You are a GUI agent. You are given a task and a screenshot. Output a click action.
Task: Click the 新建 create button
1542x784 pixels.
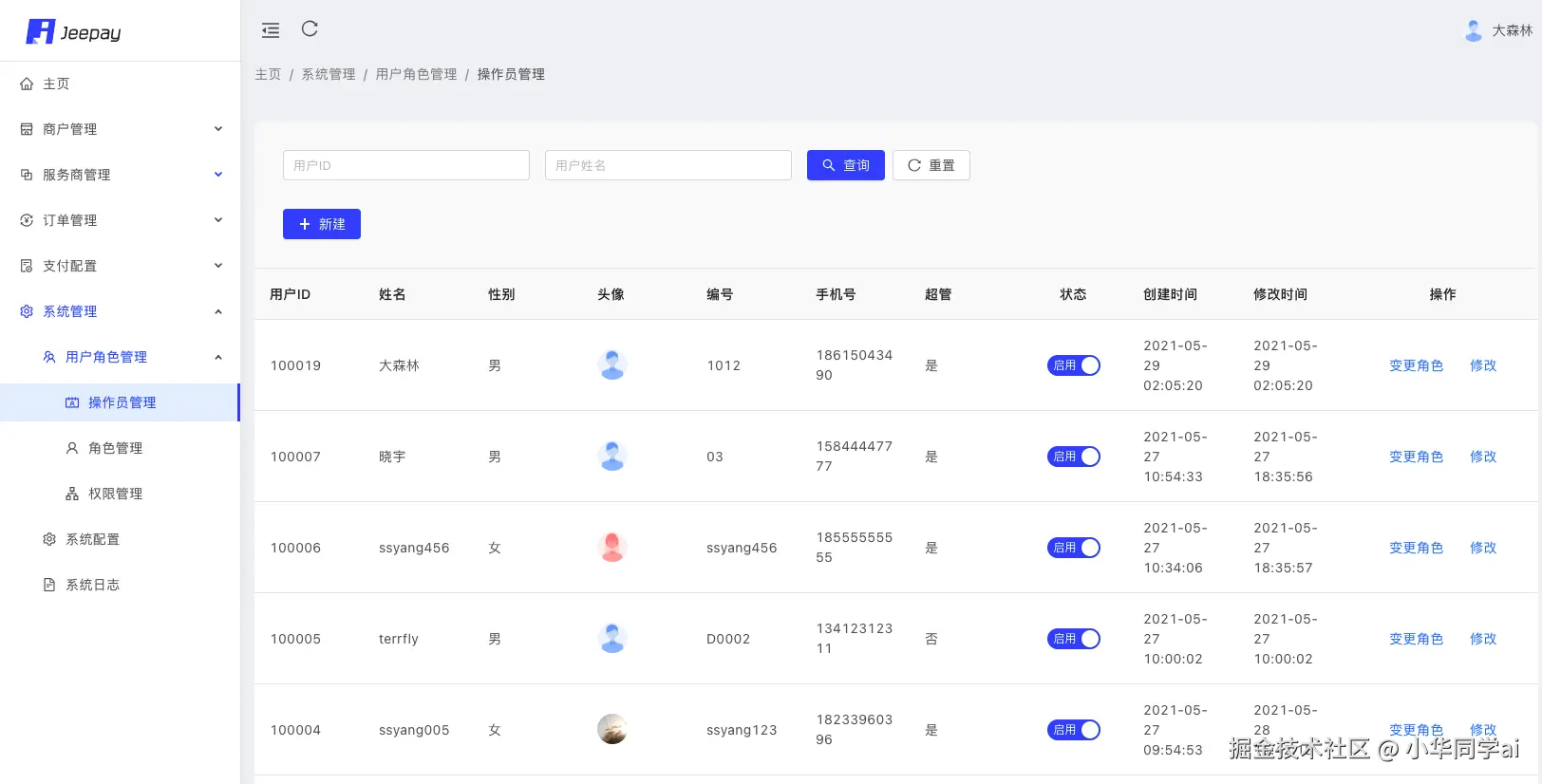pyautogui.click(x=322, y=224)
